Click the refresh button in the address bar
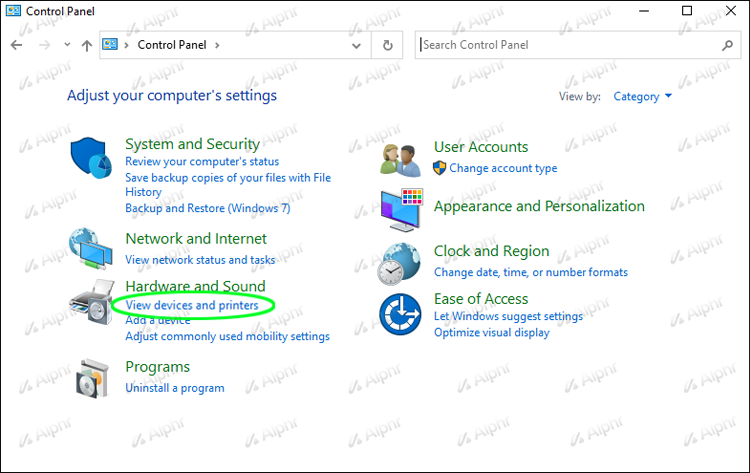Viewport: 750px width, 473px height. pyautogui.click(x=387, y=45)
